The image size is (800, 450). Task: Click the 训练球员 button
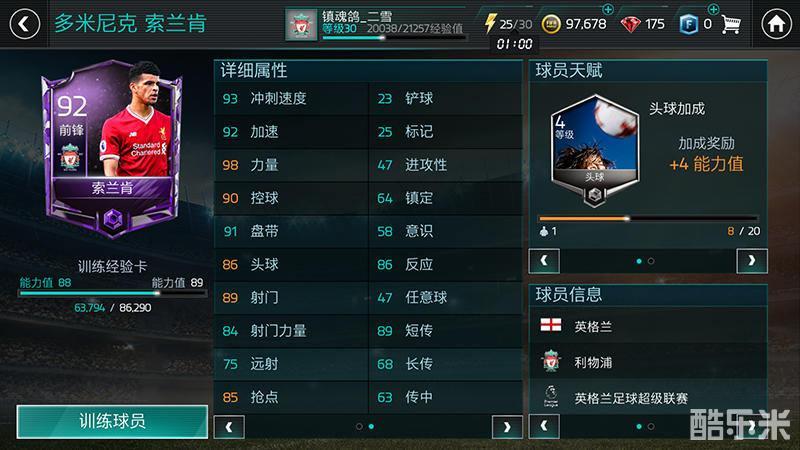(112, 421)
